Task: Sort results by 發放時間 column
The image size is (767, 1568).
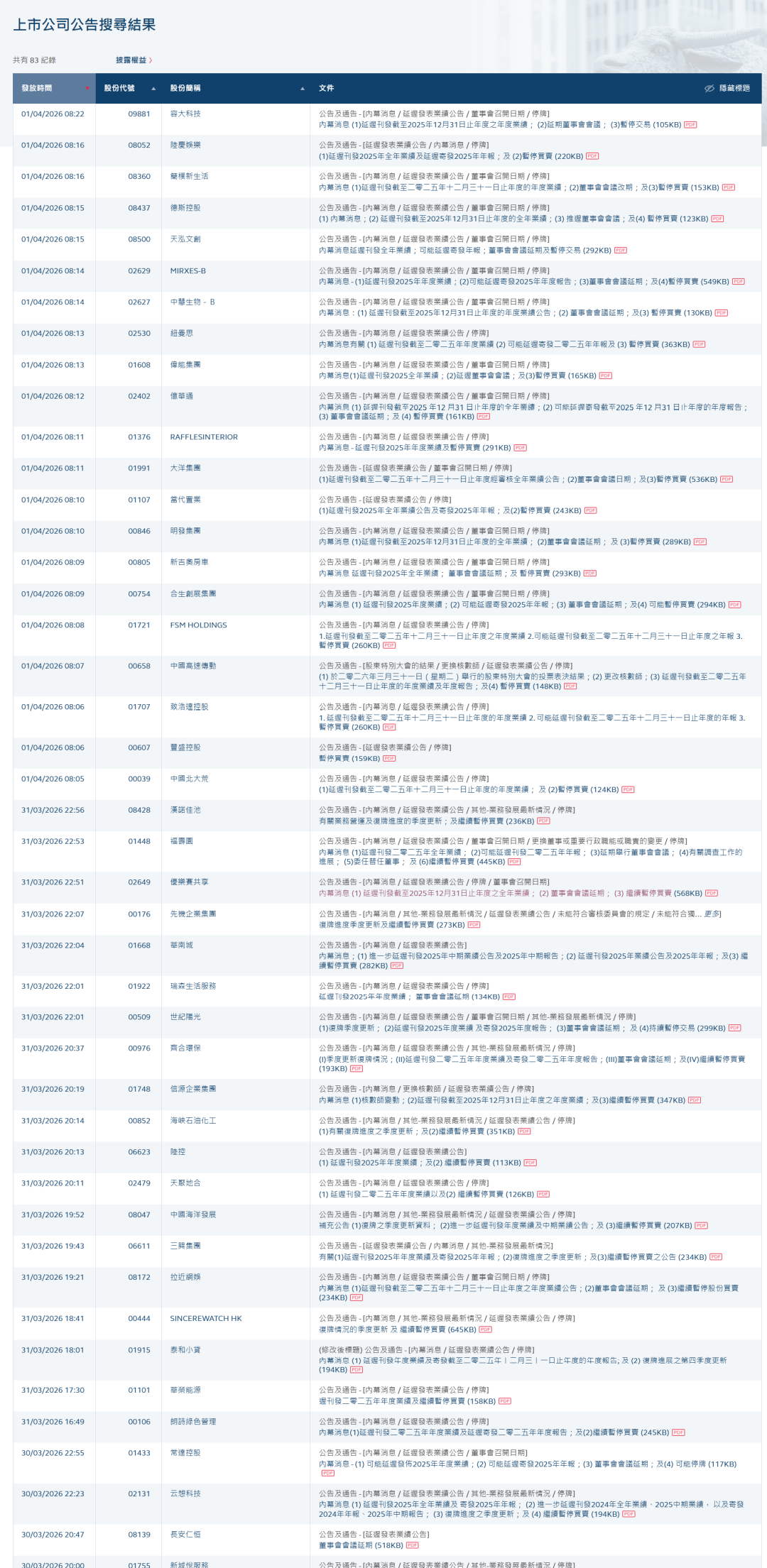Action: pos(54,88)
